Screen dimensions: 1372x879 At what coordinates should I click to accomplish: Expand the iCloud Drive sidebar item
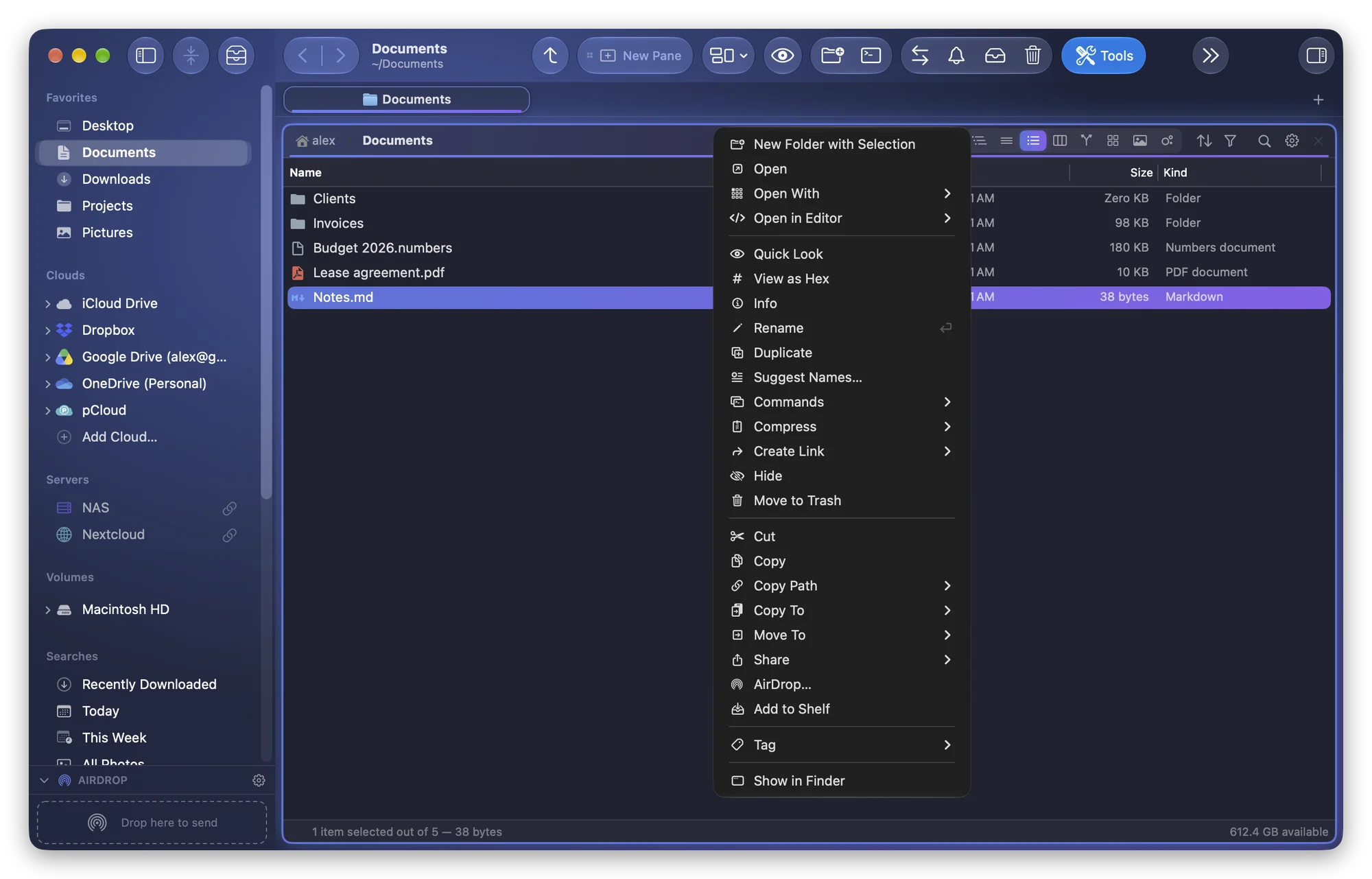pos(47,303)
